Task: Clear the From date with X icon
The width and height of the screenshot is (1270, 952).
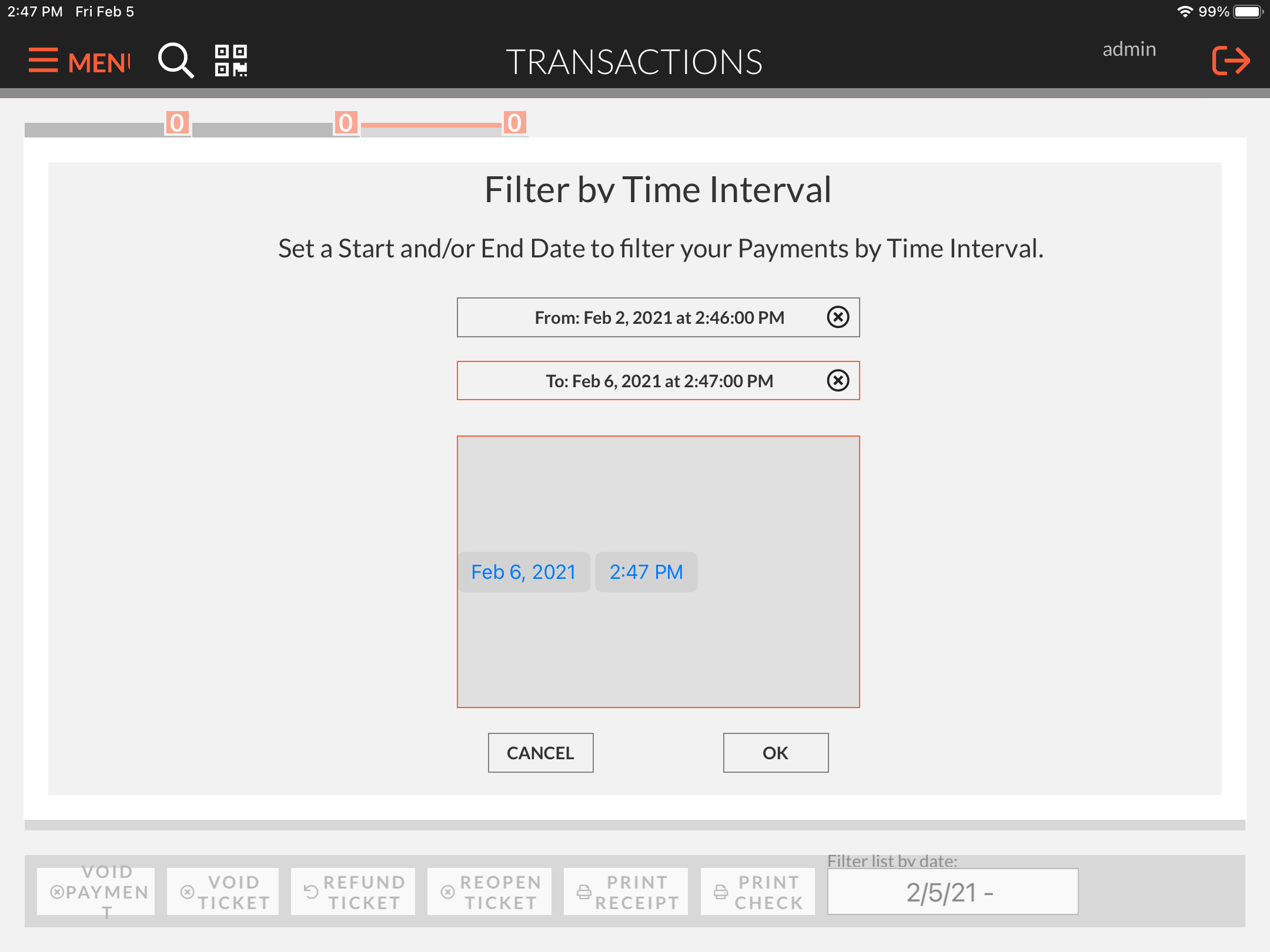Action: point(837,317)
